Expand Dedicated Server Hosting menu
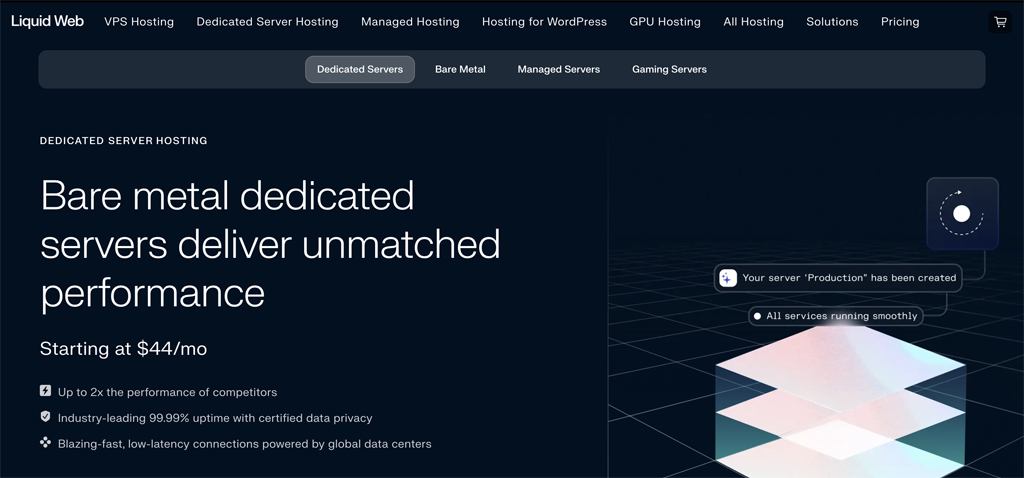This screenshot has width=1024, height=478. 267,22
